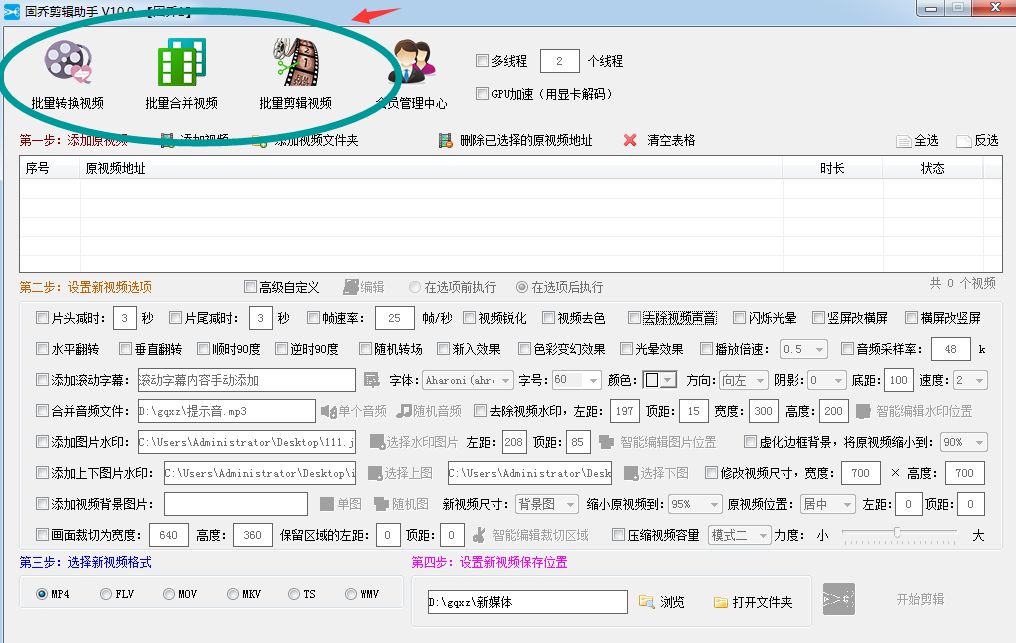Click the 打开文件夹 open folder icon
Viewport: 1016px width, 643px height.
pos(721,602)
